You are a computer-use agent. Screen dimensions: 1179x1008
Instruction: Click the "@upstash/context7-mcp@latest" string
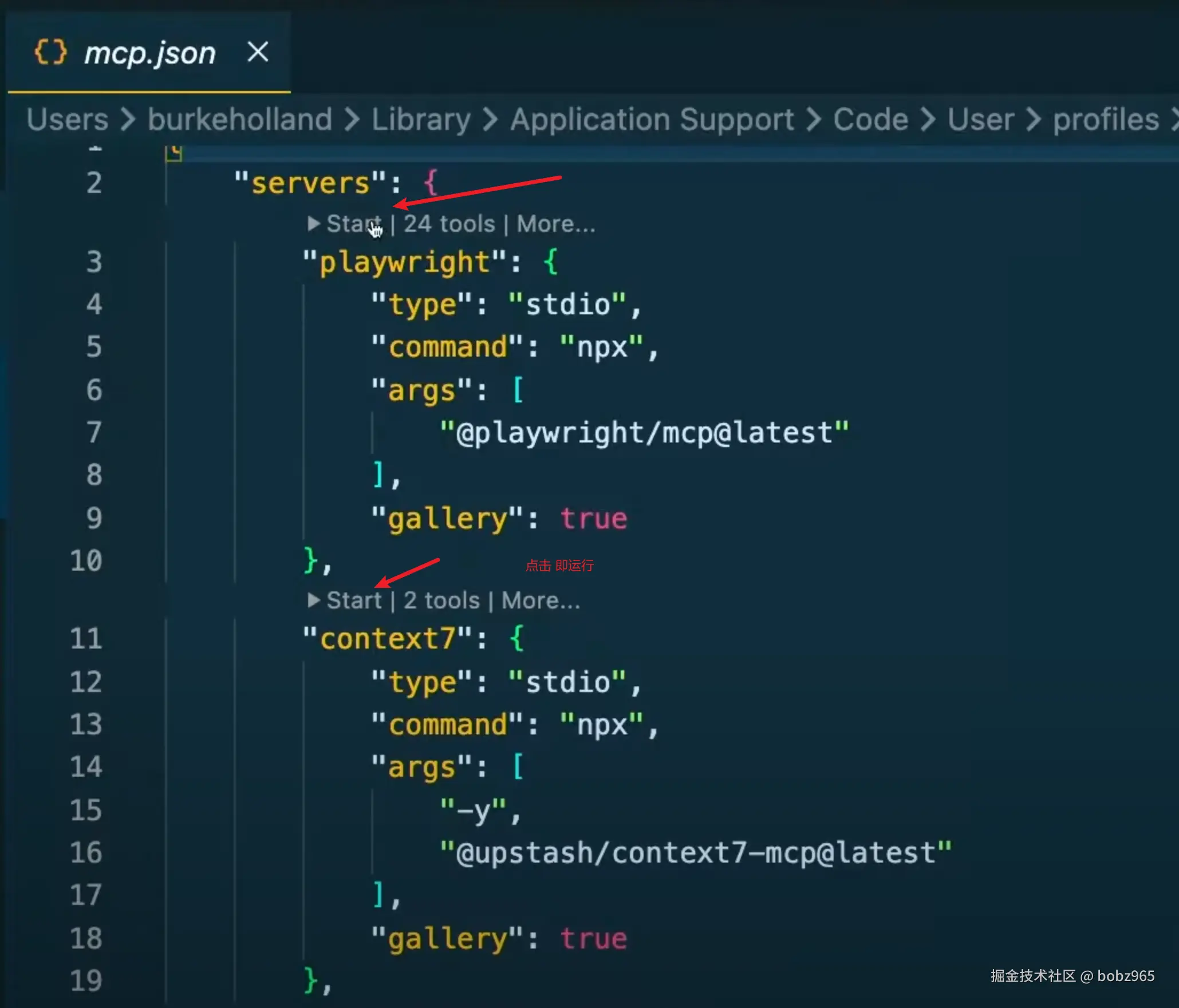tap(696, 853)
